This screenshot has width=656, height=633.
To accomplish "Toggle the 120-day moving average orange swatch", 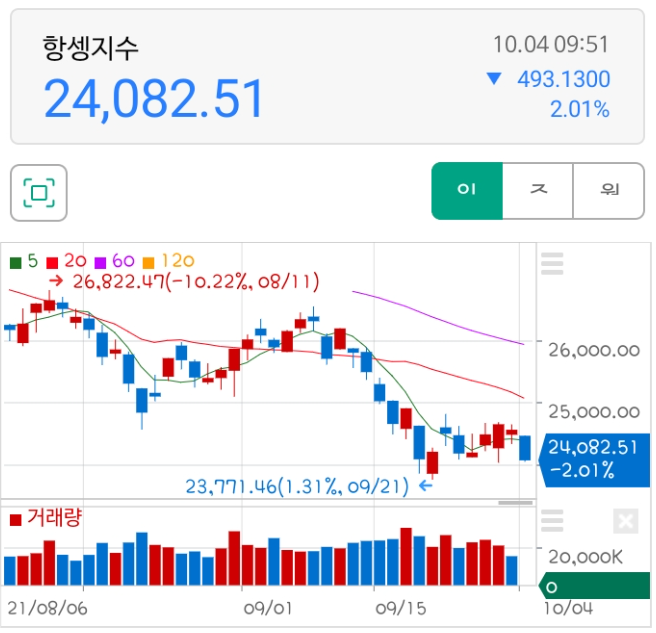I will click(x=149, y=263).
